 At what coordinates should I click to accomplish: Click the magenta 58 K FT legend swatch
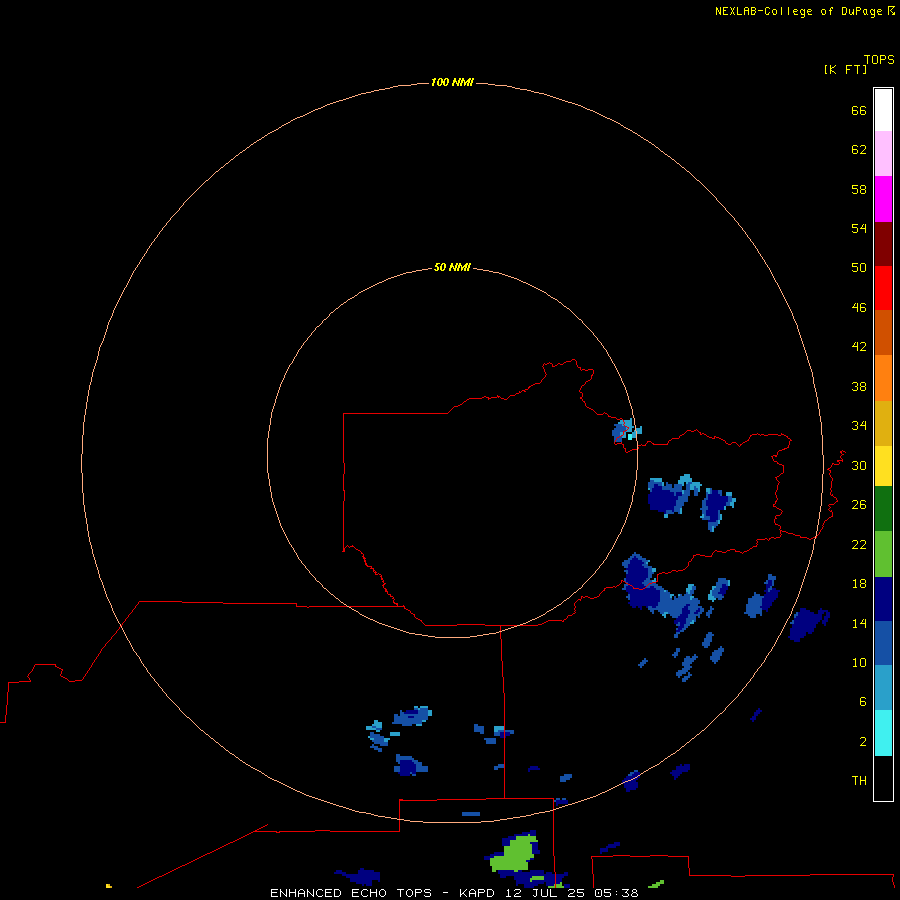point(883,199)
